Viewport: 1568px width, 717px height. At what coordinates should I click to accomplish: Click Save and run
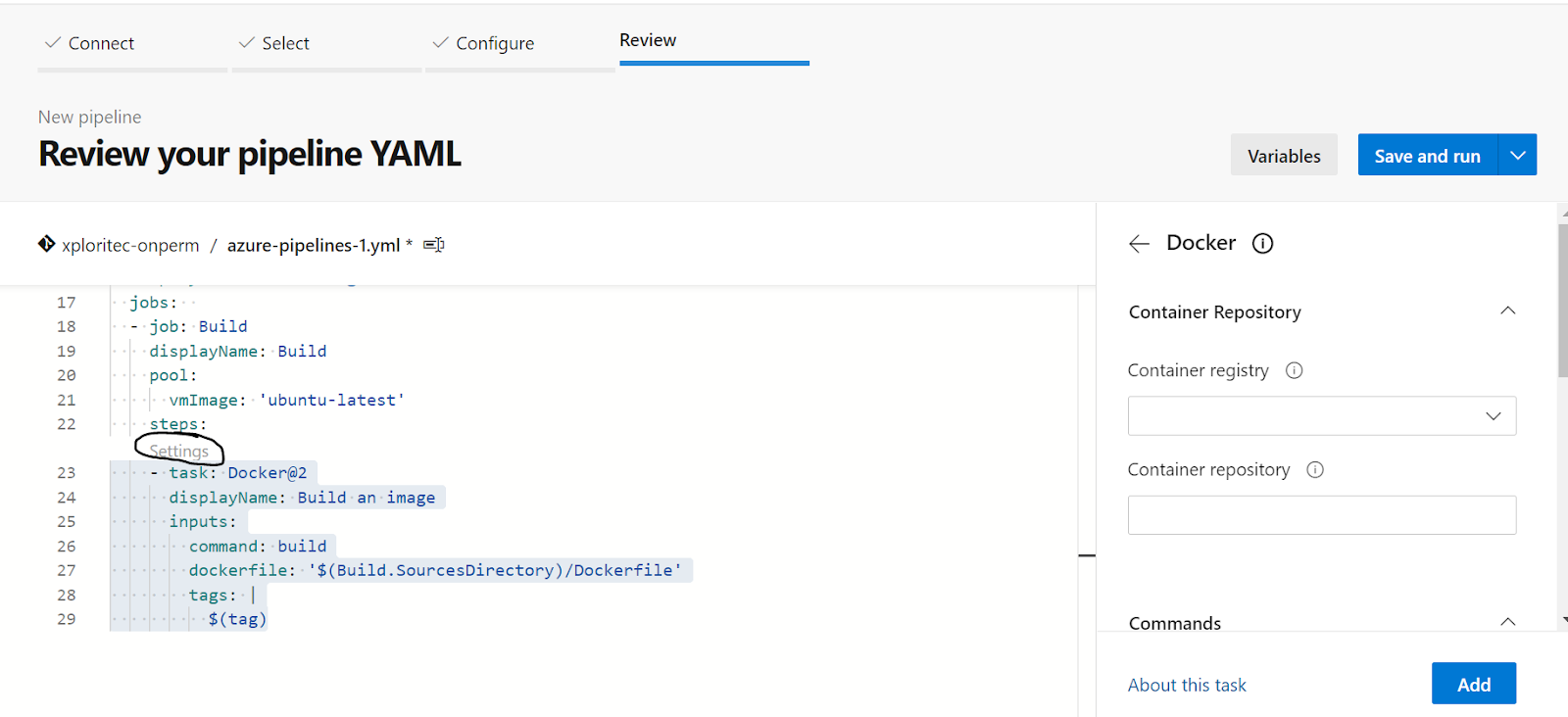pos(1428,155)
